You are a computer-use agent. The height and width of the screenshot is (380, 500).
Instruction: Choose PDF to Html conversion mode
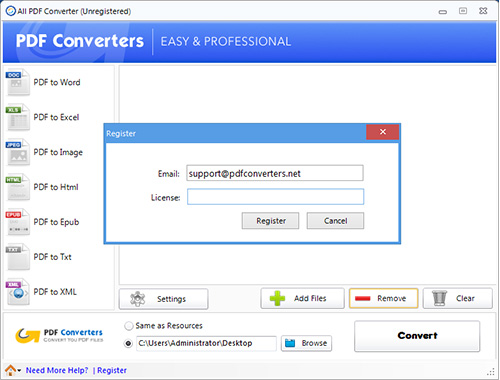click(x=56, y=187)
